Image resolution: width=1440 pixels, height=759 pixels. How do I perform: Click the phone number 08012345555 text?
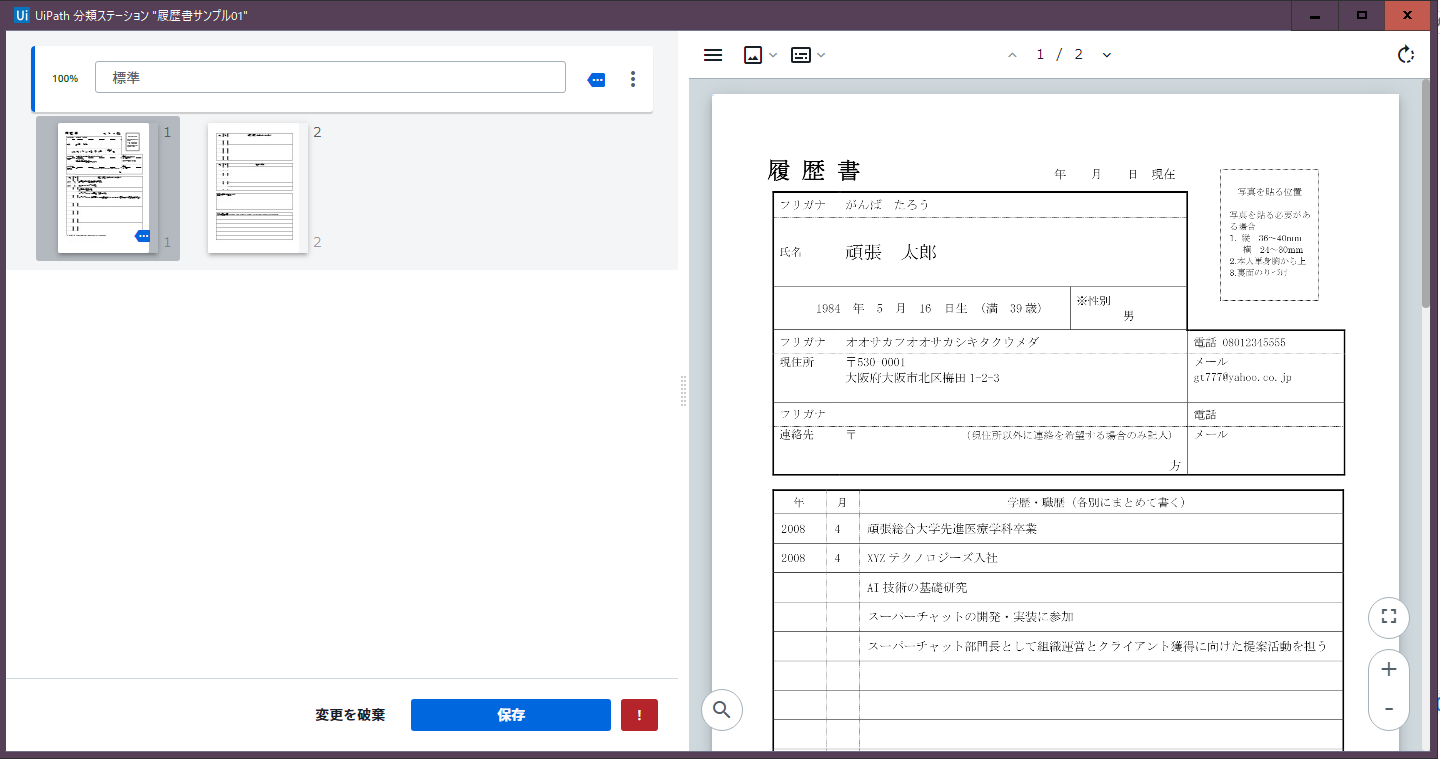[1254, 342]
